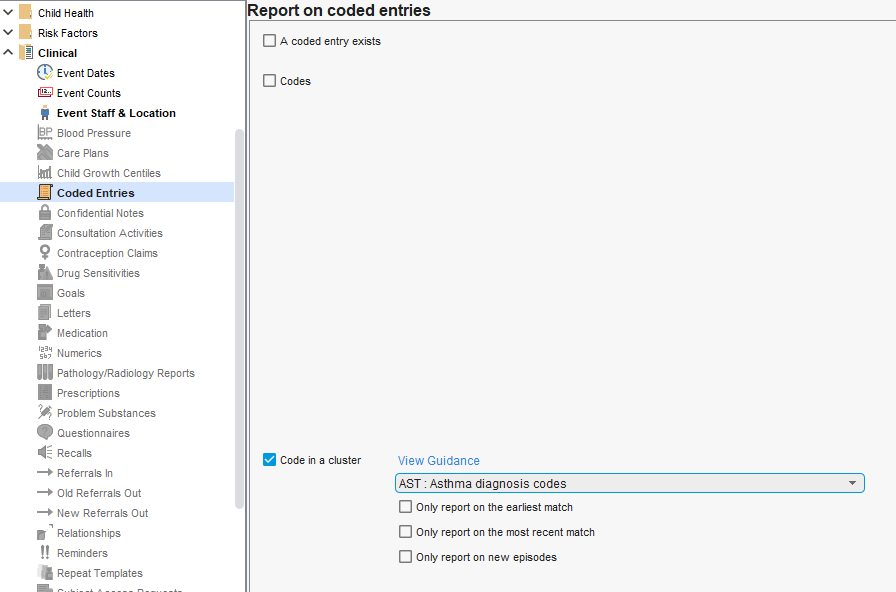Screen dimensions: 896x592
Task: Open the Medication tree item
Action: pyautogui.click(x=82, y=333)
